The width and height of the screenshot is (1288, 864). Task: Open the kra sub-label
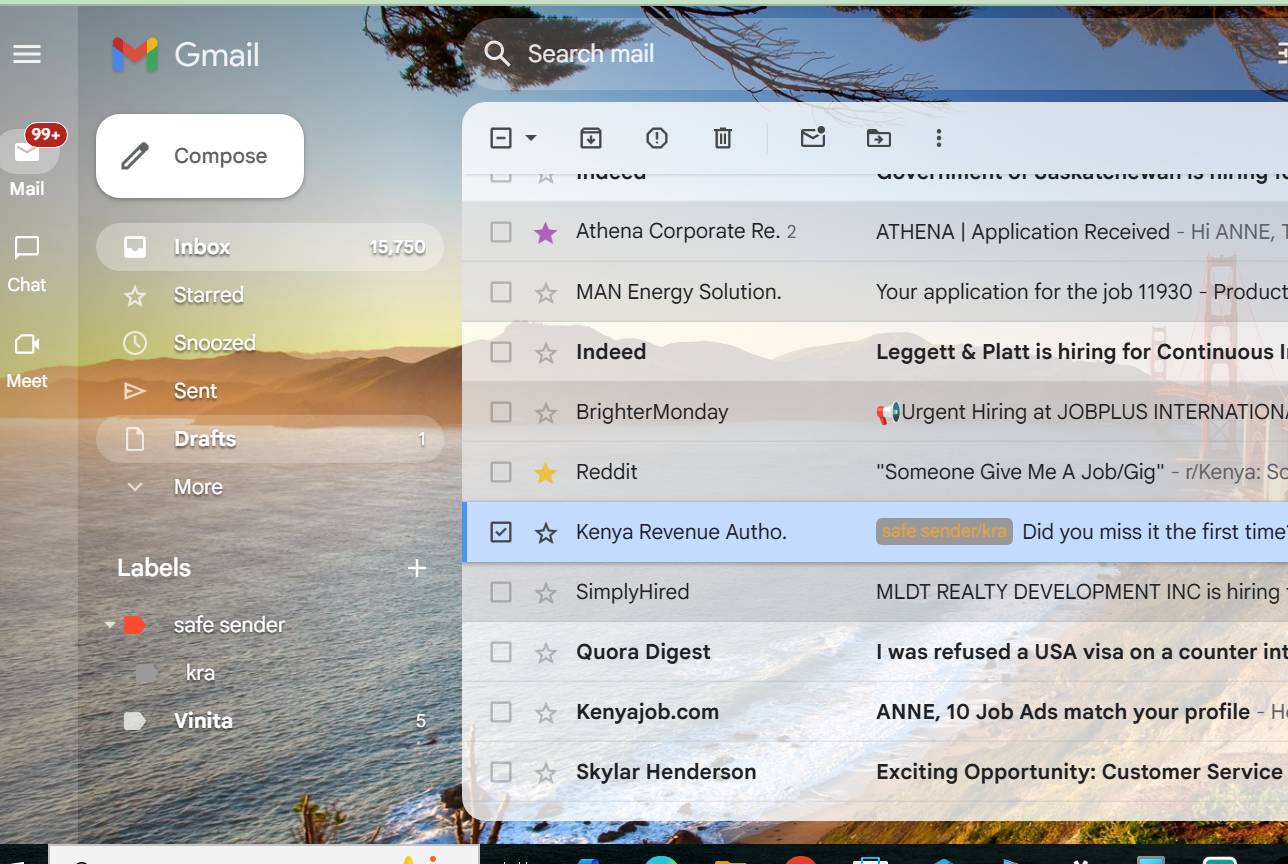pyautogui.click(x=200, y=673)
